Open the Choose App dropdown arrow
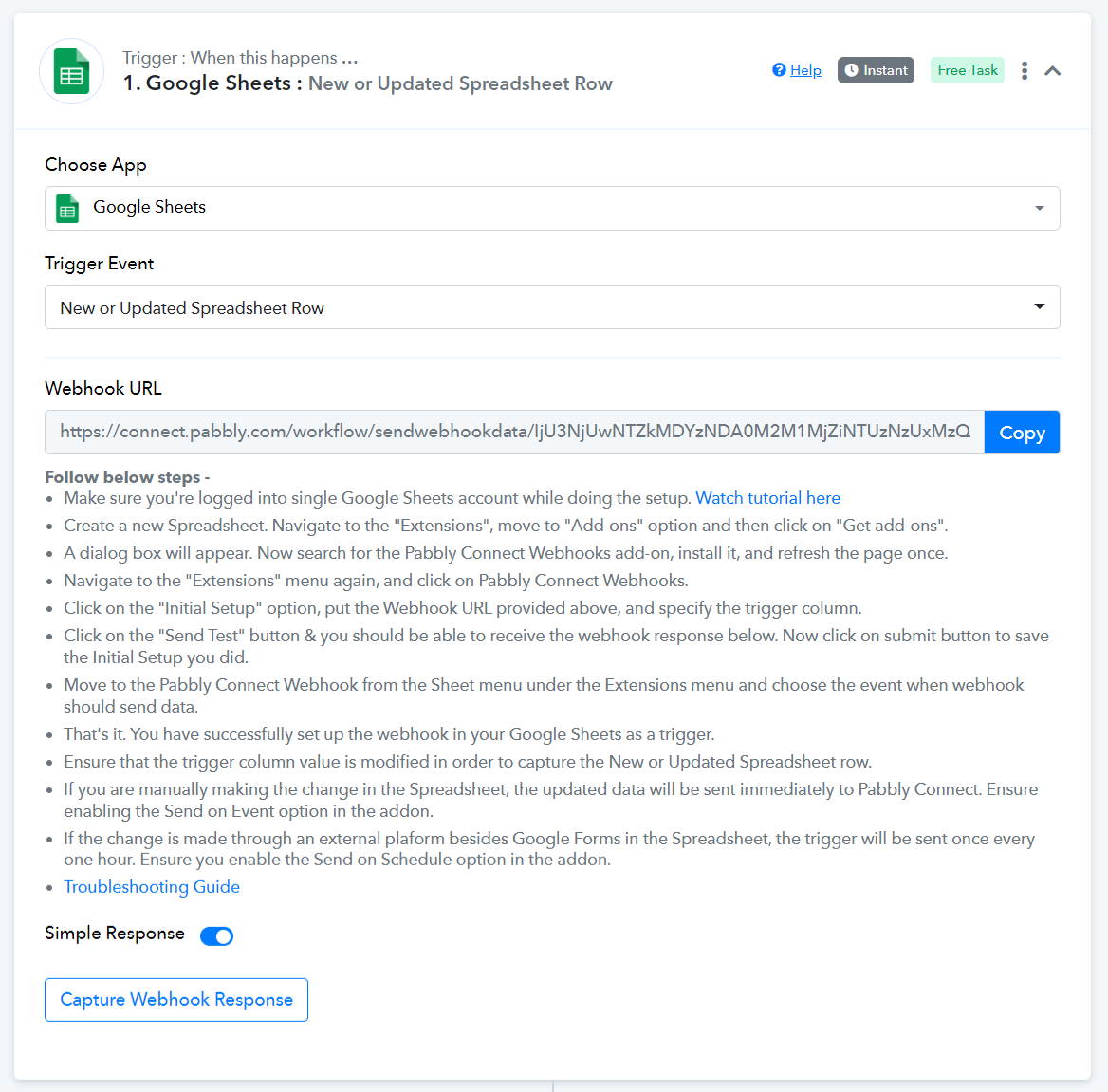The width and height of the screenshot is (1108, 1092). coord(1039,208)
